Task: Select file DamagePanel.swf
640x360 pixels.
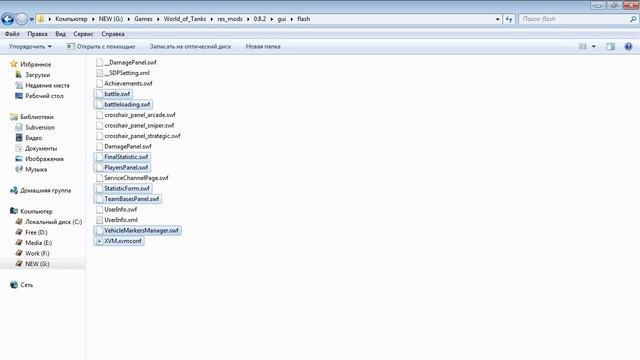Action: 124,147
